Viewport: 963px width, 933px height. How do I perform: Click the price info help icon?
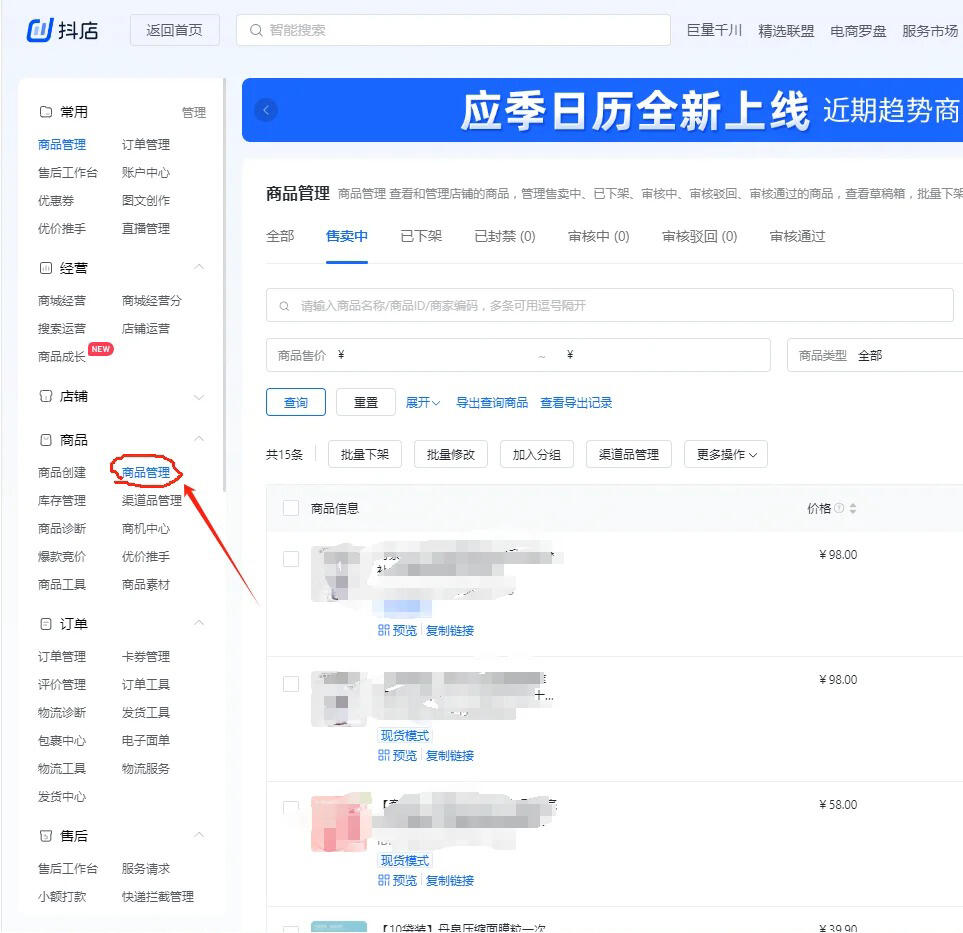[x=839, y=508]
